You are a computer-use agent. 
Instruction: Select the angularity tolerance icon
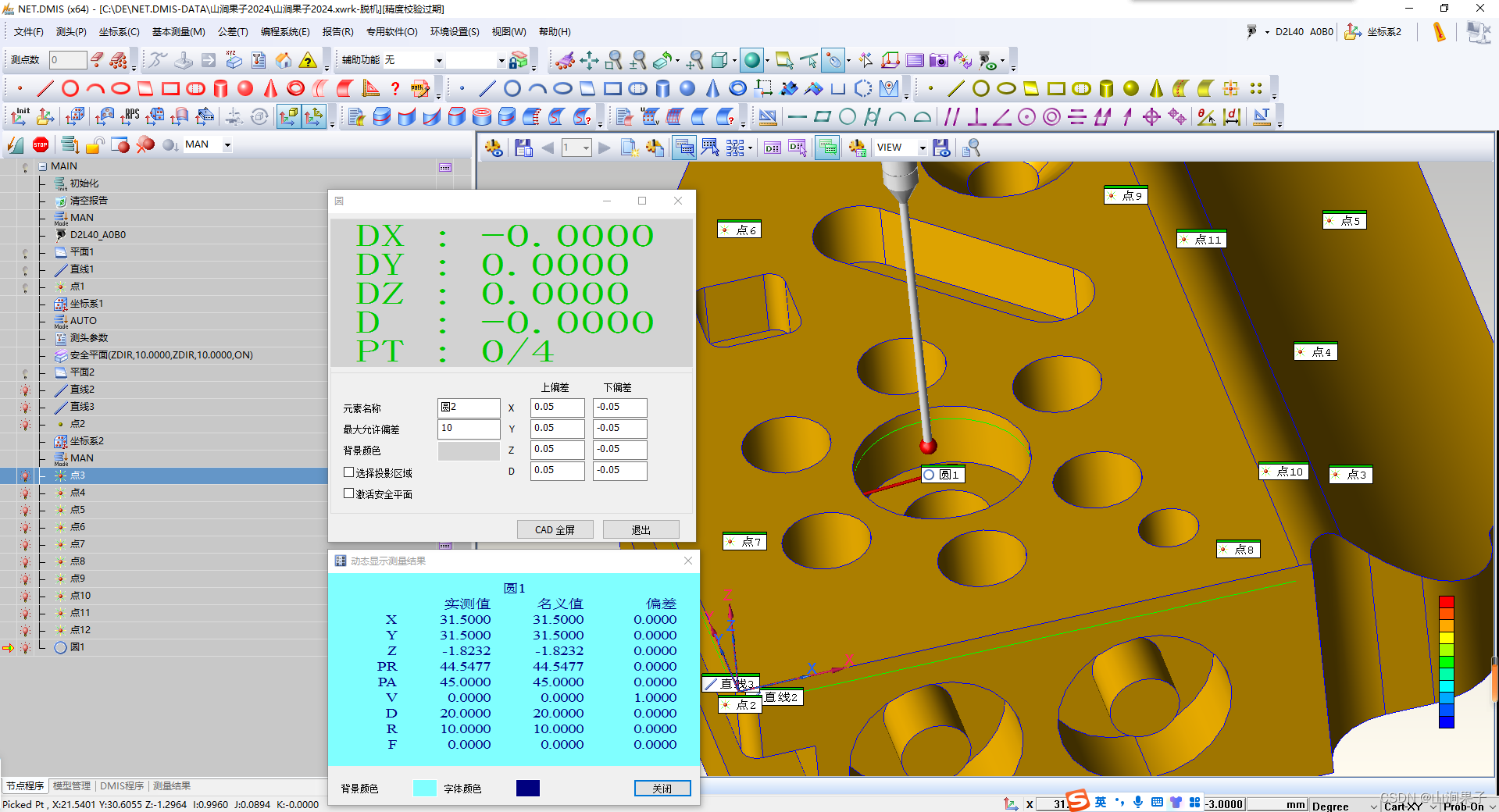(x=1001, y=117)
